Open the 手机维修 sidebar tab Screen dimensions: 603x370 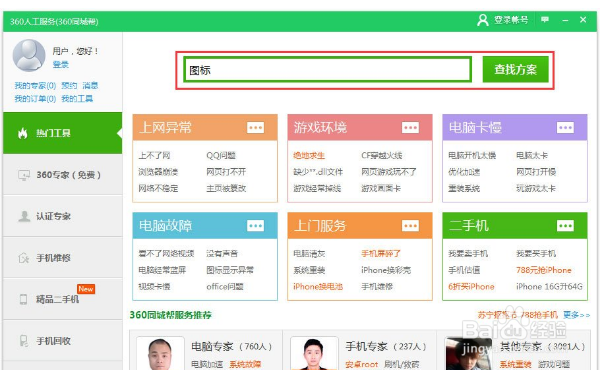point(63,258)
